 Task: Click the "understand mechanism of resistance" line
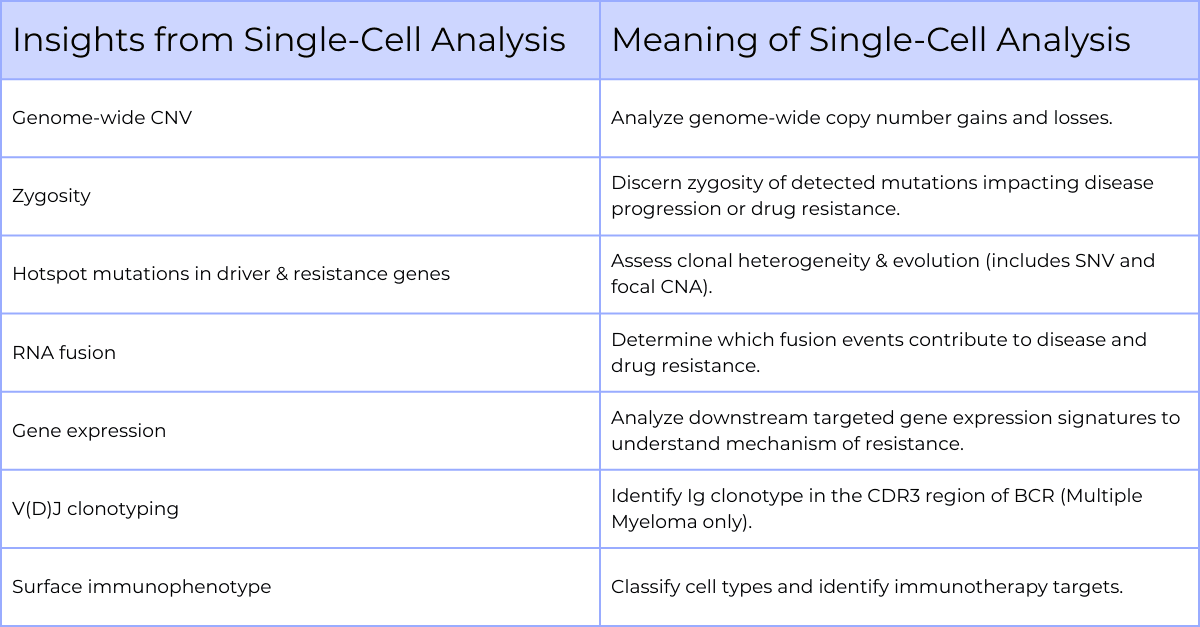coord(787,444)
